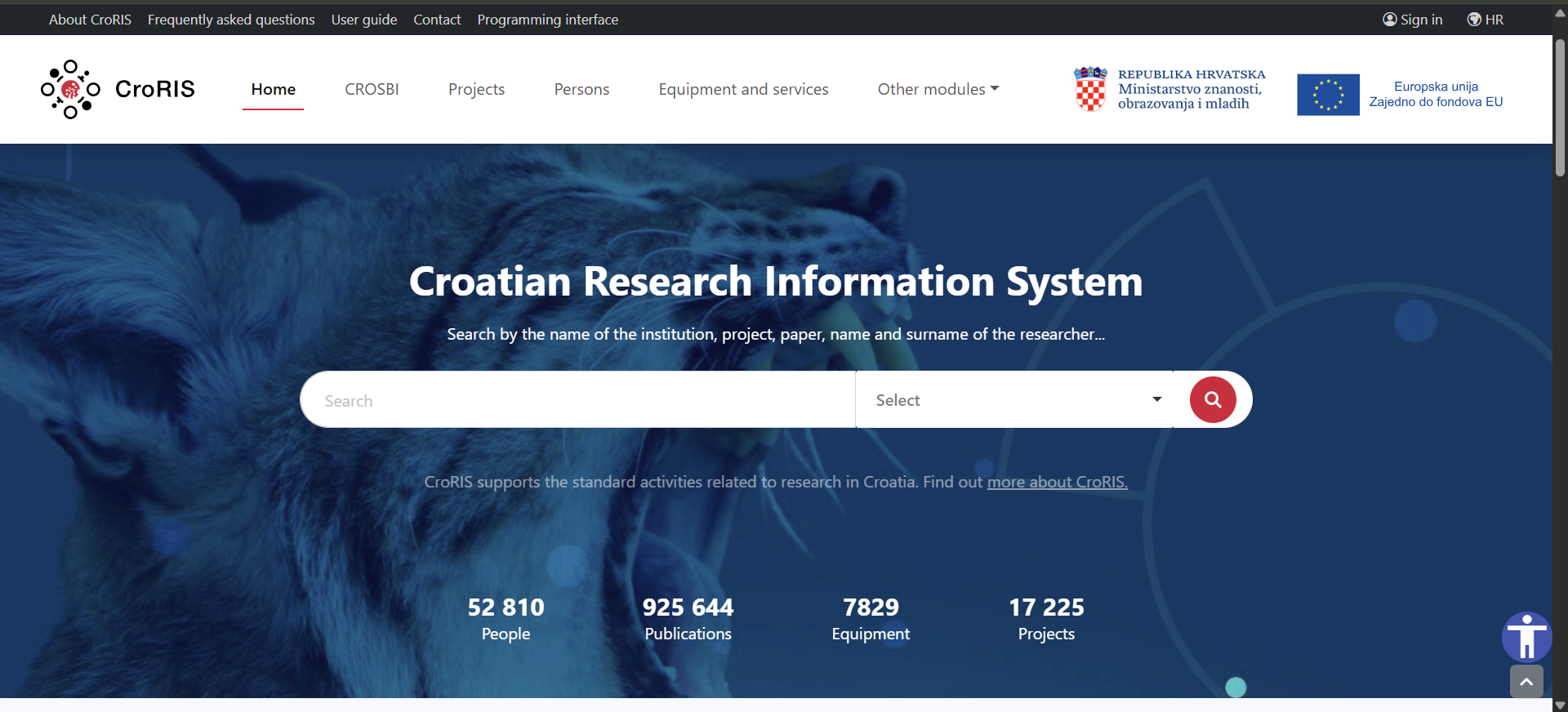Open the Programming interface link

(547, 20)
